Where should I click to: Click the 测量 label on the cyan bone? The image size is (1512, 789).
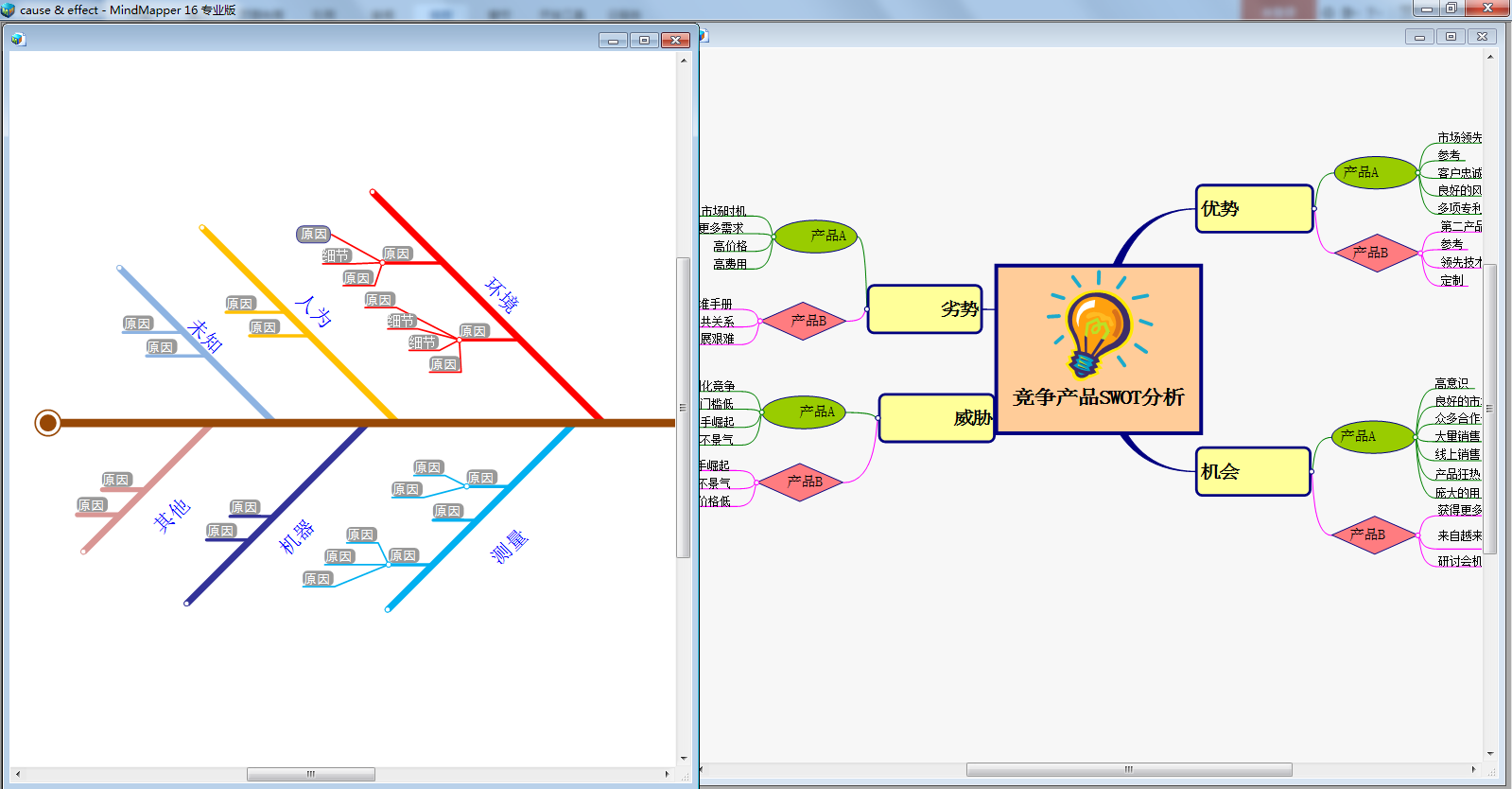(509, 547)
